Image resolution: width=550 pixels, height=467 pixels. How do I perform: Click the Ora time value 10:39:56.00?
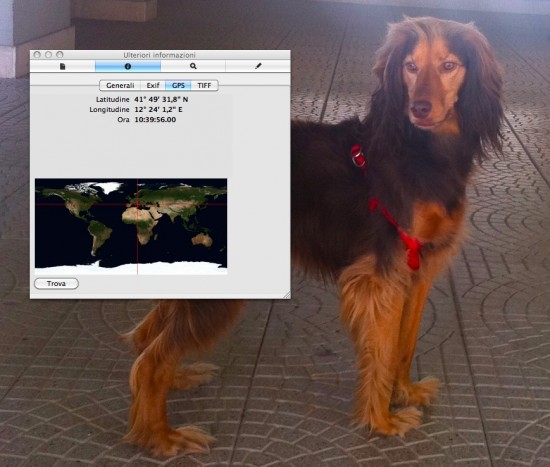pos(155,120)
